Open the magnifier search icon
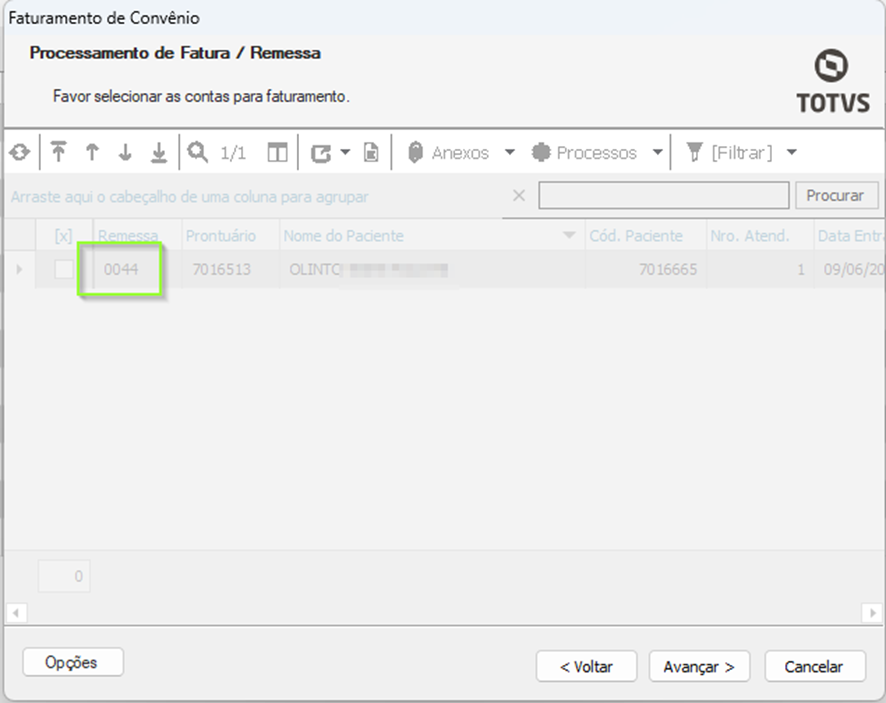Screen dimensions: 886x703 pyautogui.click(x=198, y=152)
